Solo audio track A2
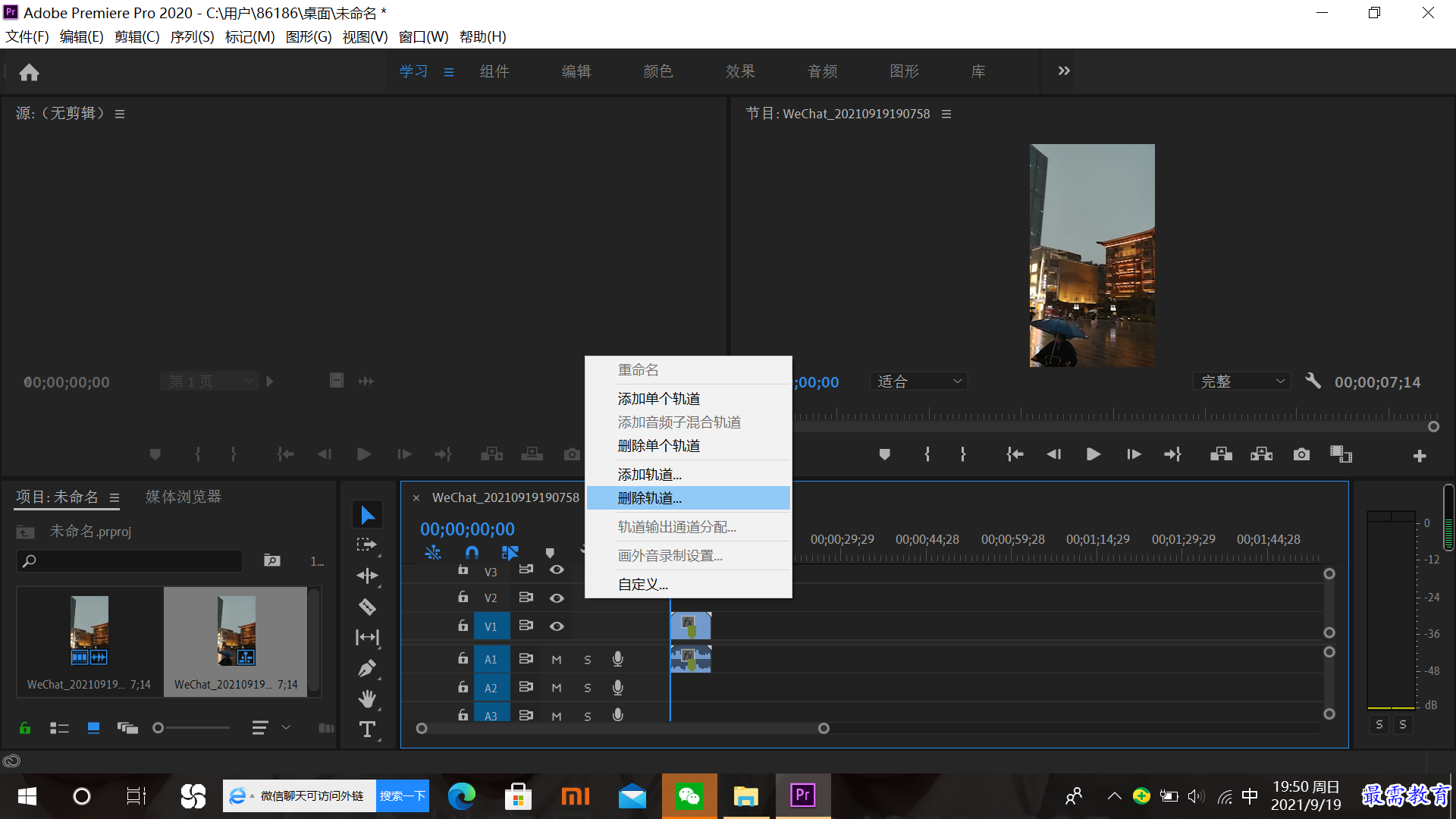 588,688
